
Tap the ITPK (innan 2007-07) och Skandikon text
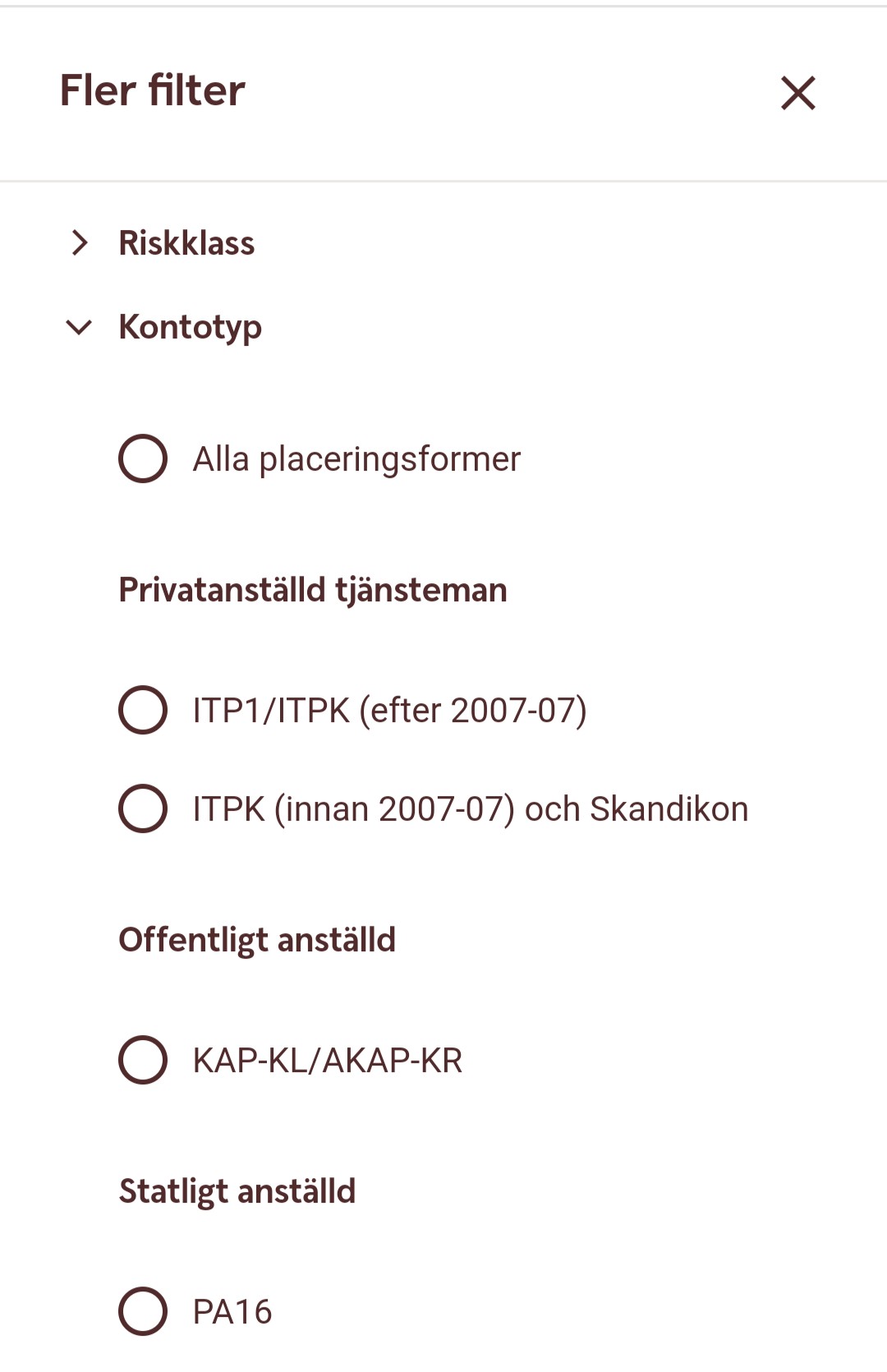[x=470, y=809]
